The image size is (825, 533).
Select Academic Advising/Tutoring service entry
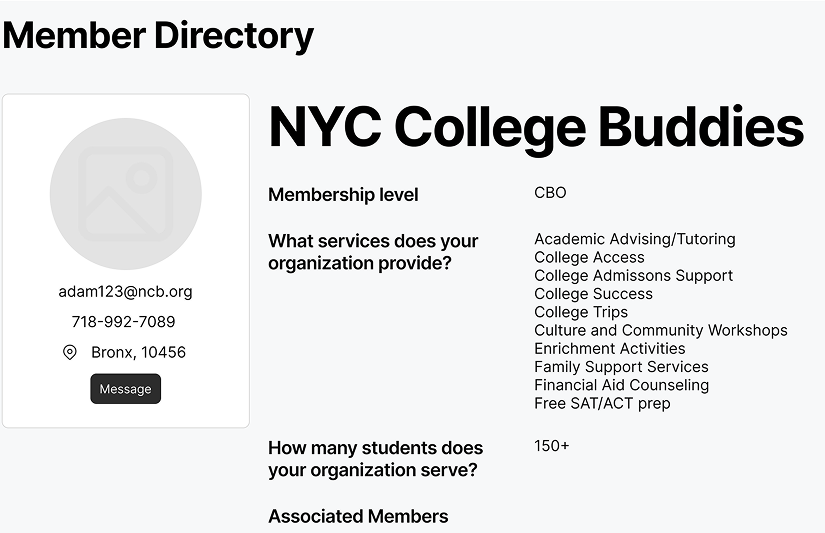coord(635,239)
